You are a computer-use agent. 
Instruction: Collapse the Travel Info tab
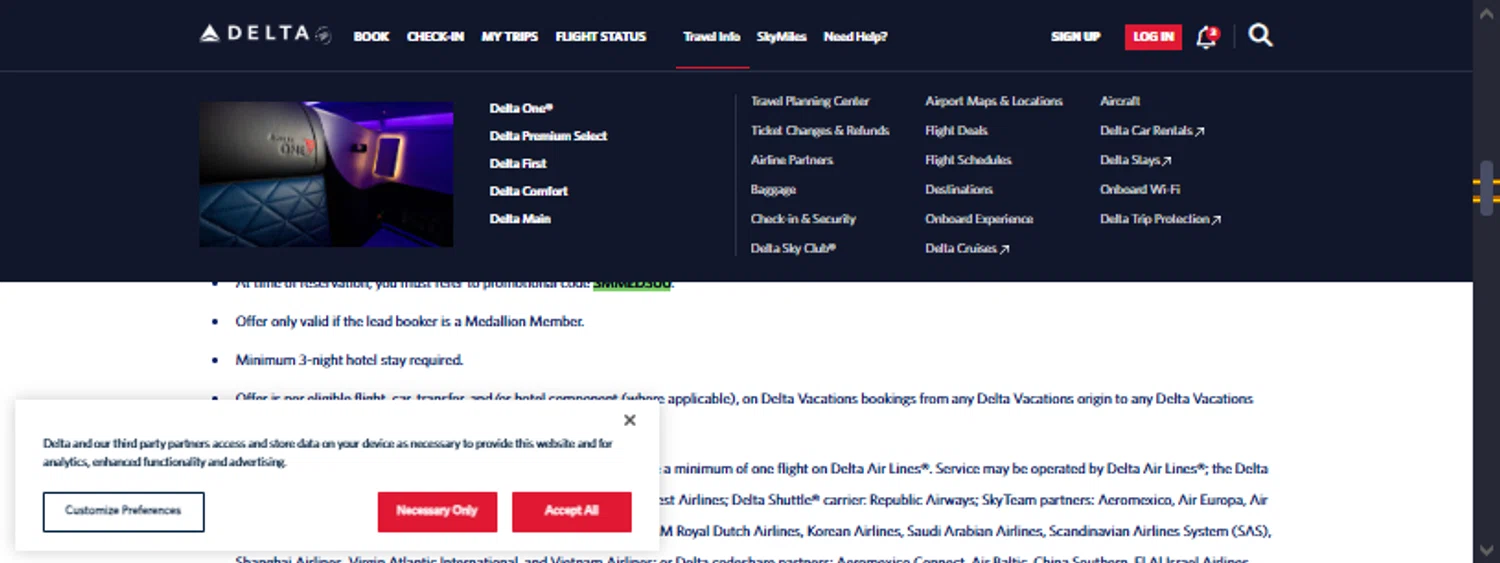(712, 36)
